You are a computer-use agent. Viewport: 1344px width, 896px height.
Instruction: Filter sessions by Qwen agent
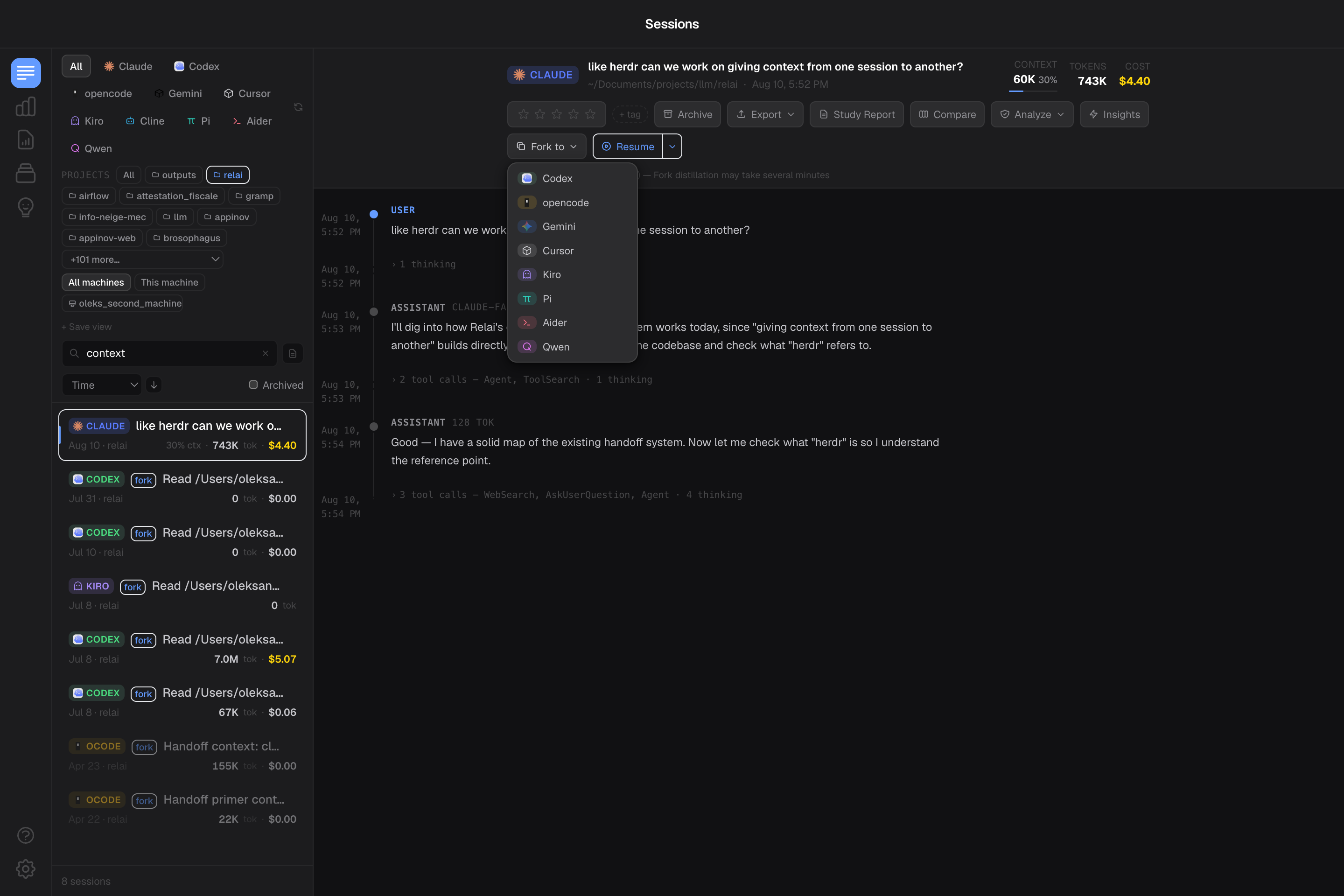point(91,148)
